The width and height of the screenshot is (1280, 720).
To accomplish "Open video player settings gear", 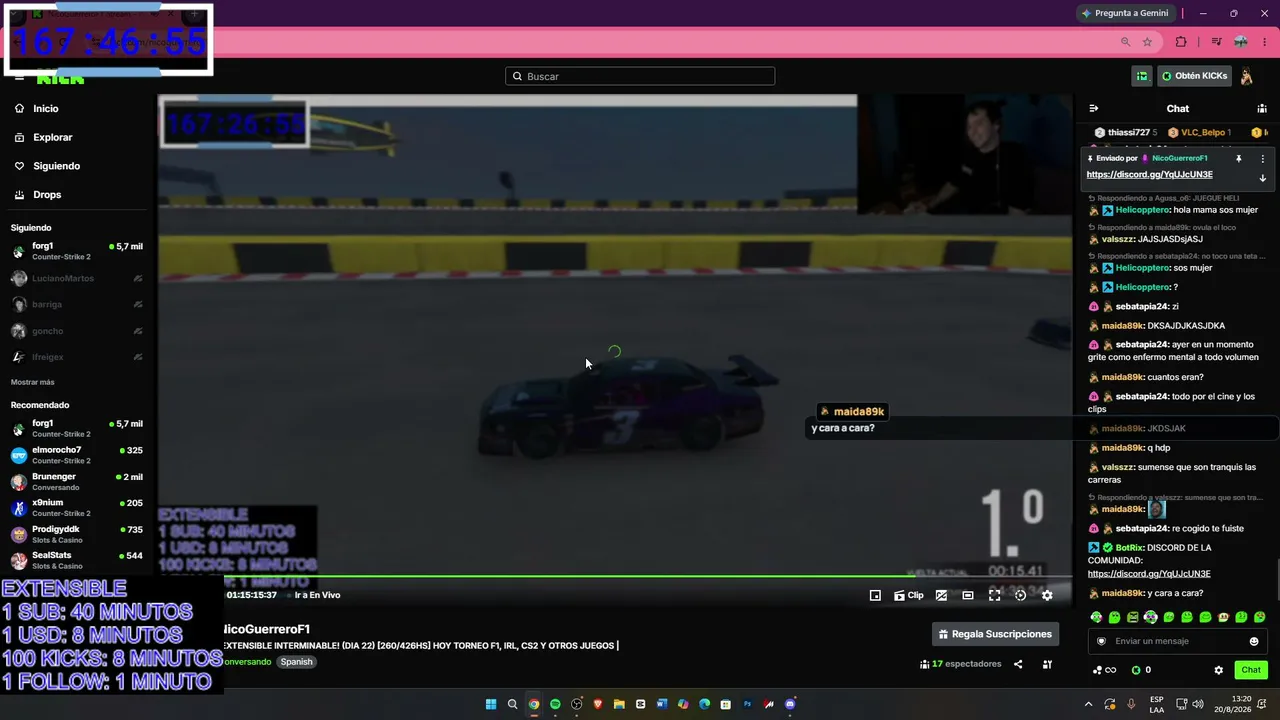I will pos(1047,595).
